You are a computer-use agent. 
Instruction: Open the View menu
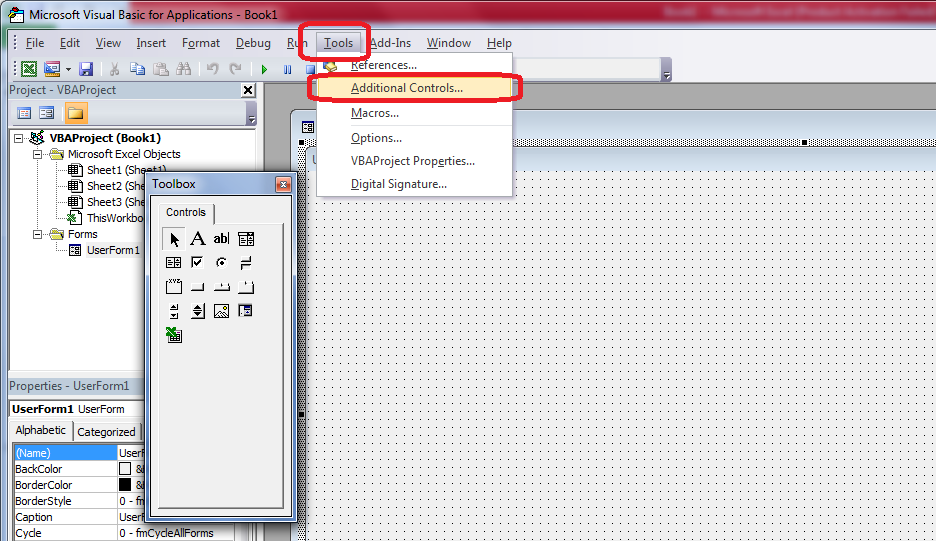108,43
